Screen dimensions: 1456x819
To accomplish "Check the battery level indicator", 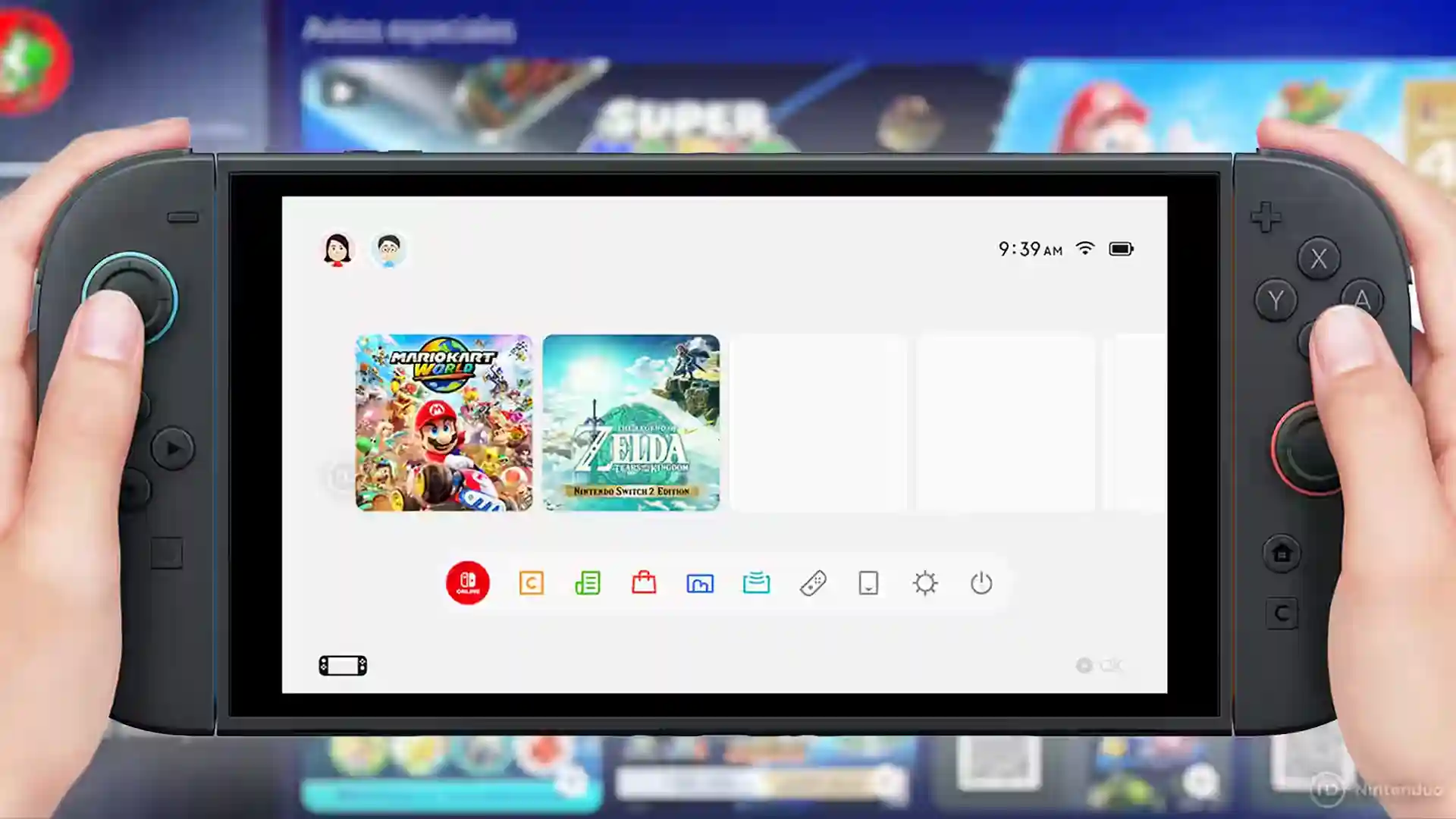I will click(x=1121, y=249).
